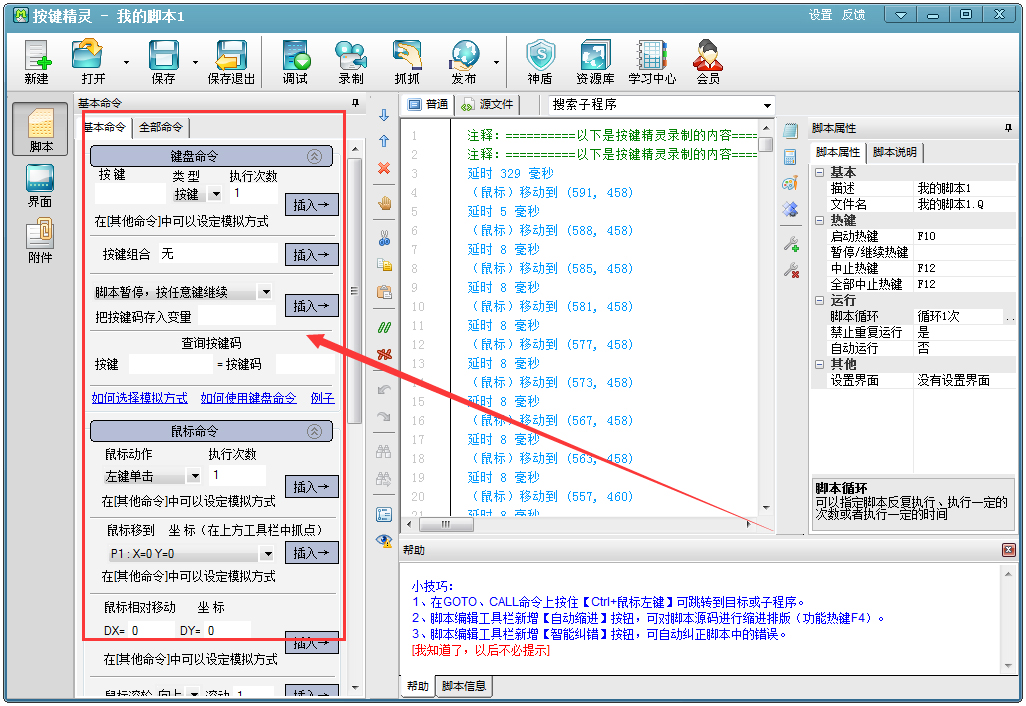Click the red uncomment icon

click(x=384, y=355)
